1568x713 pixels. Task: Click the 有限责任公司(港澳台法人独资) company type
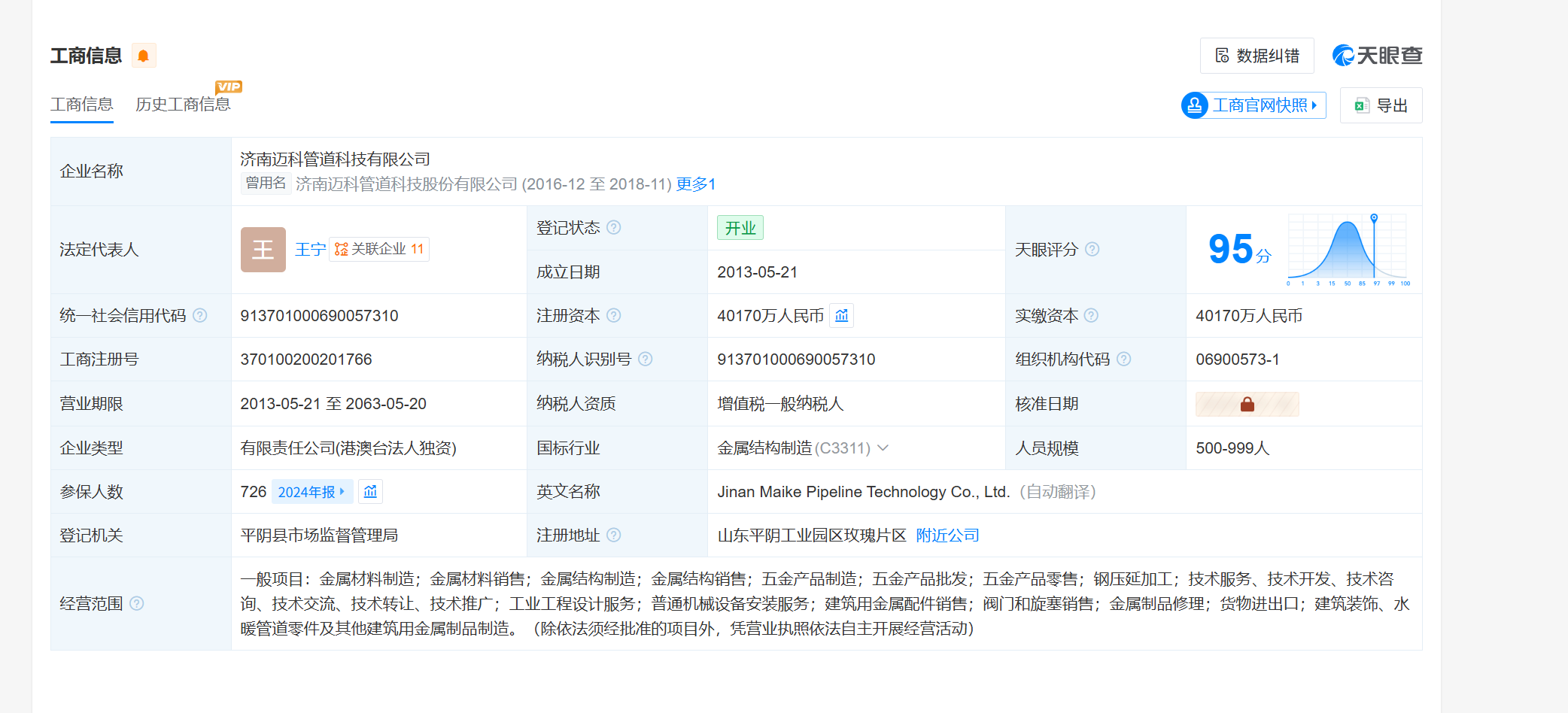348,448
